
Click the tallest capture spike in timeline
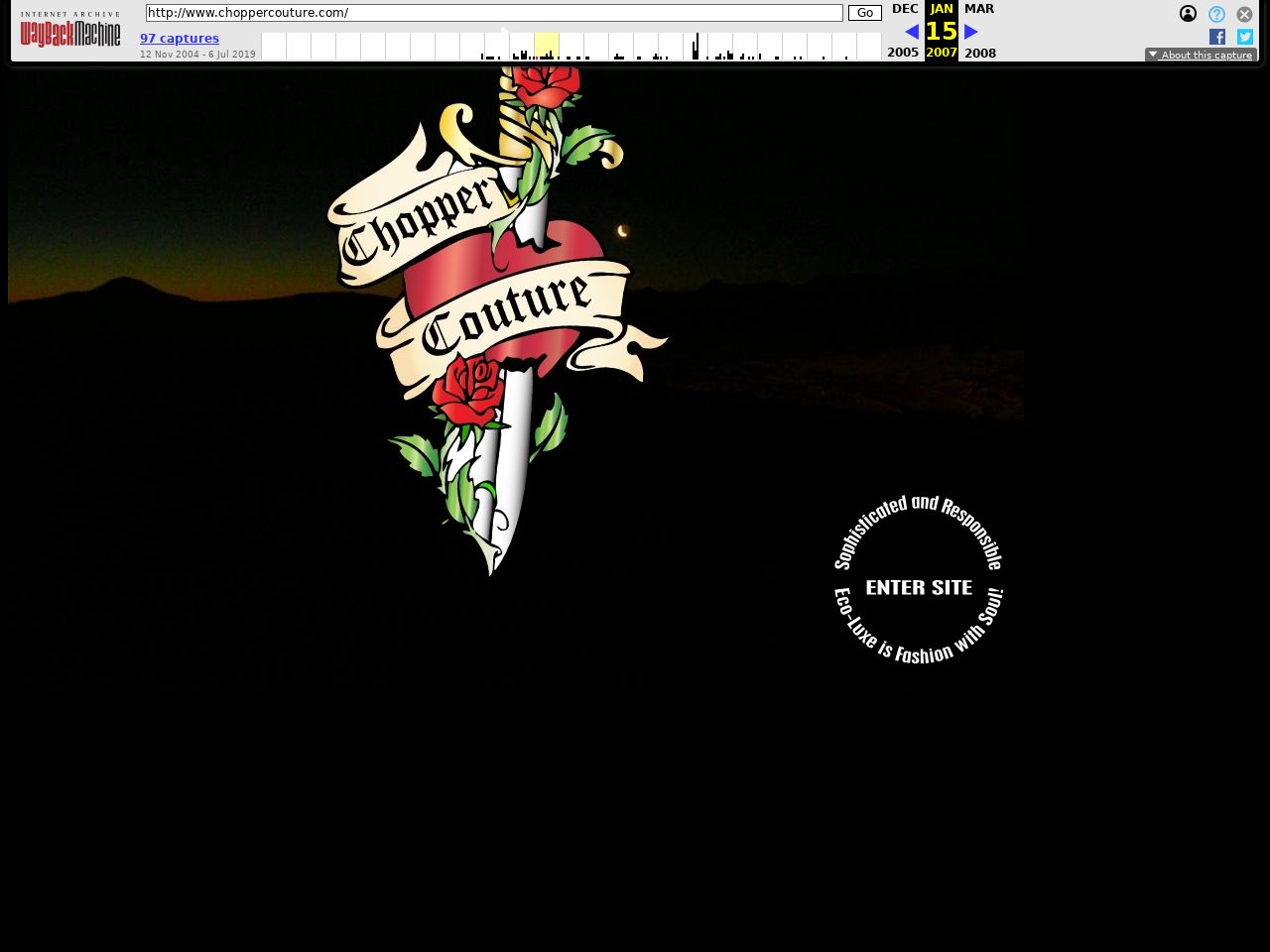point(697,46)
